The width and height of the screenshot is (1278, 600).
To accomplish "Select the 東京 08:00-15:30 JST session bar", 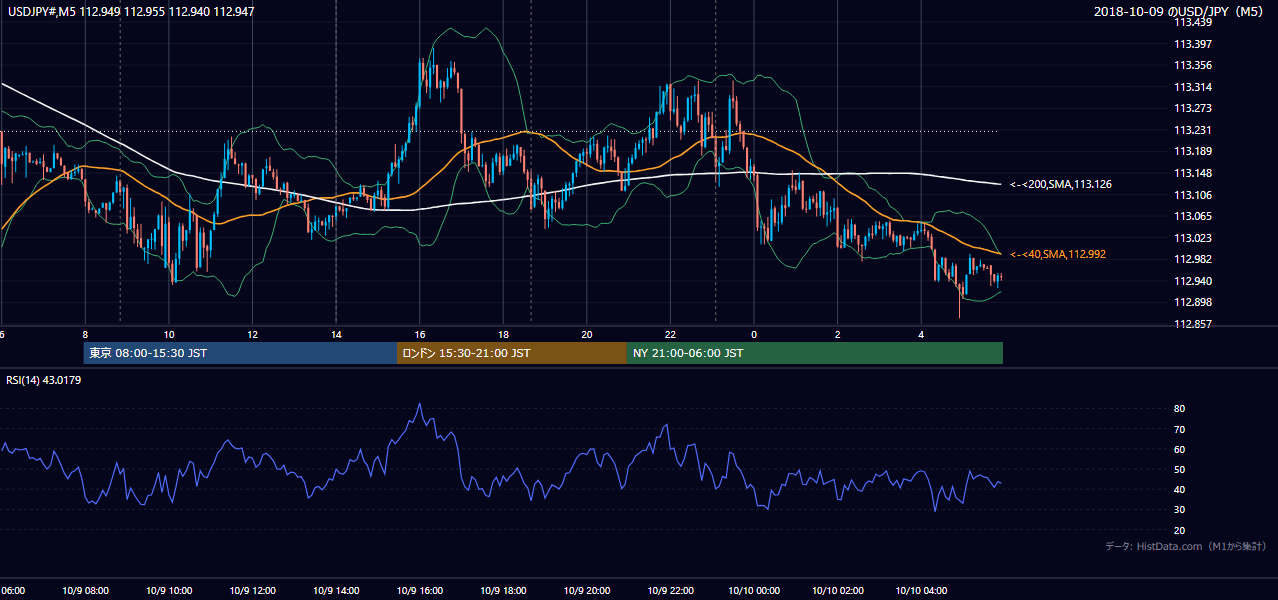I will tap(240, 353).
